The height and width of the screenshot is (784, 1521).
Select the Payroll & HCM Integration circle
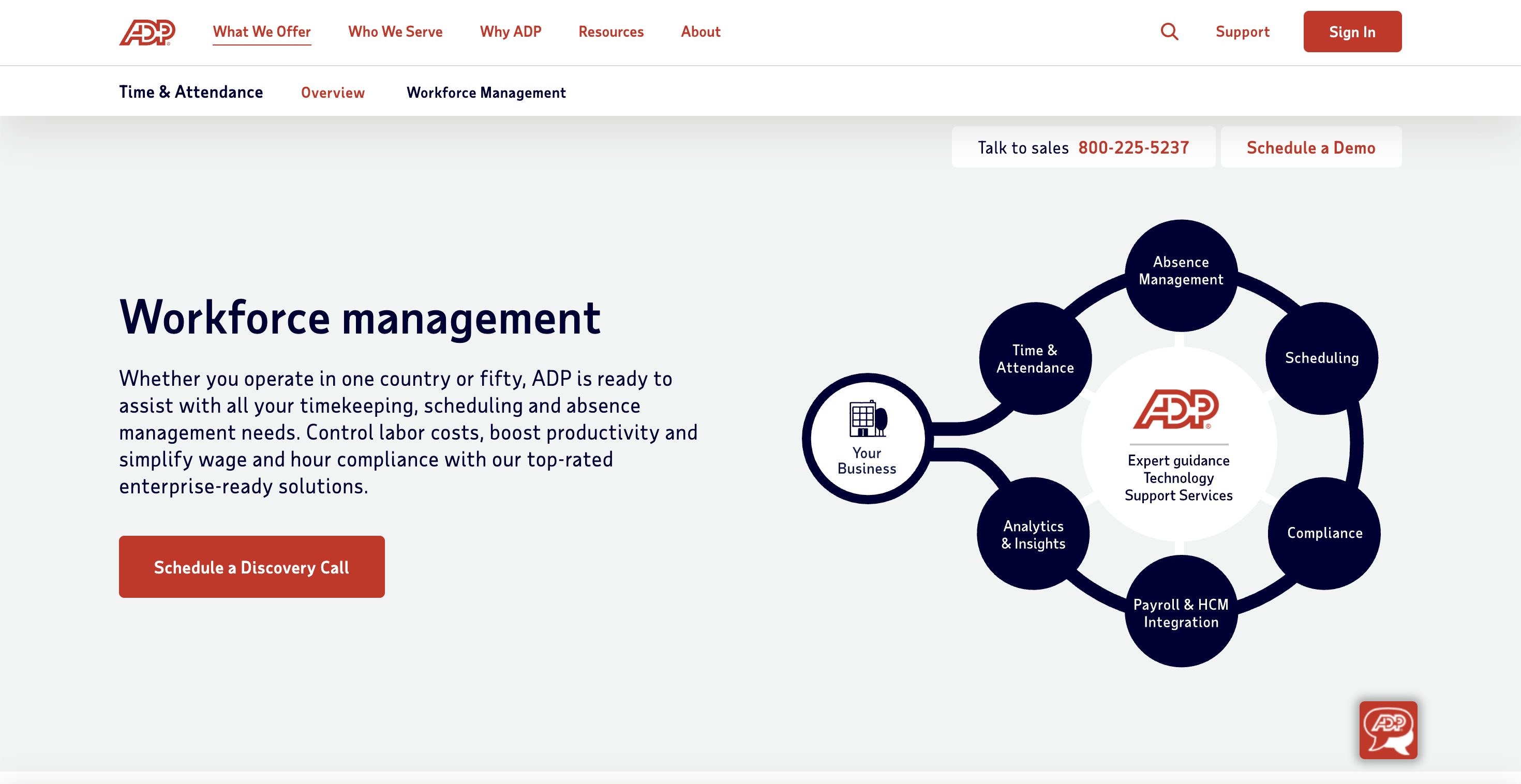coord(1180,613)
